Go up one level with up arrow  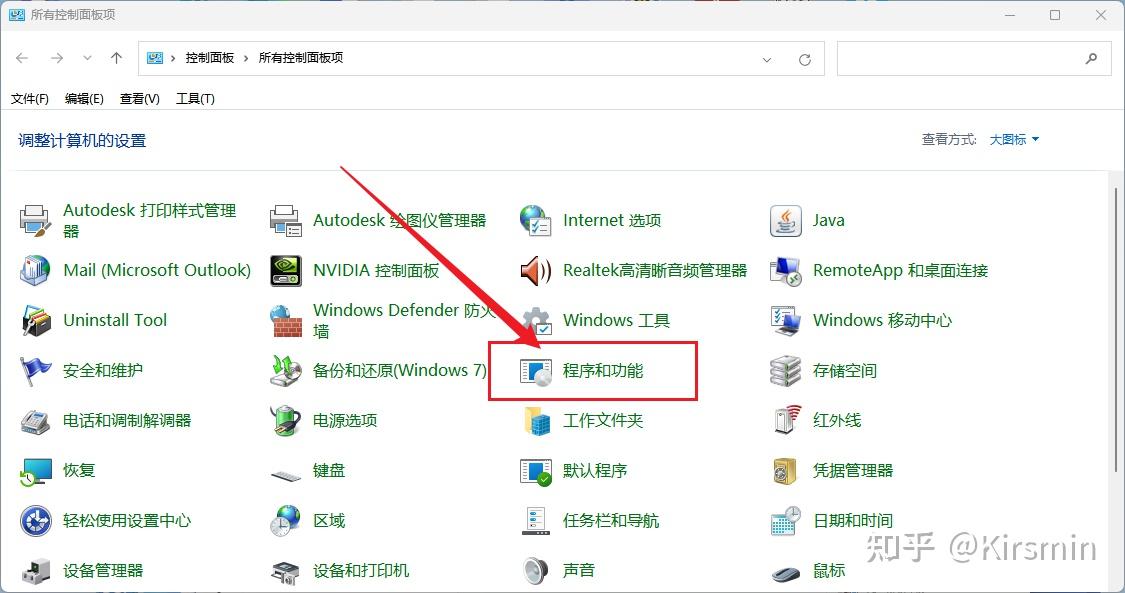click(116, 58)
